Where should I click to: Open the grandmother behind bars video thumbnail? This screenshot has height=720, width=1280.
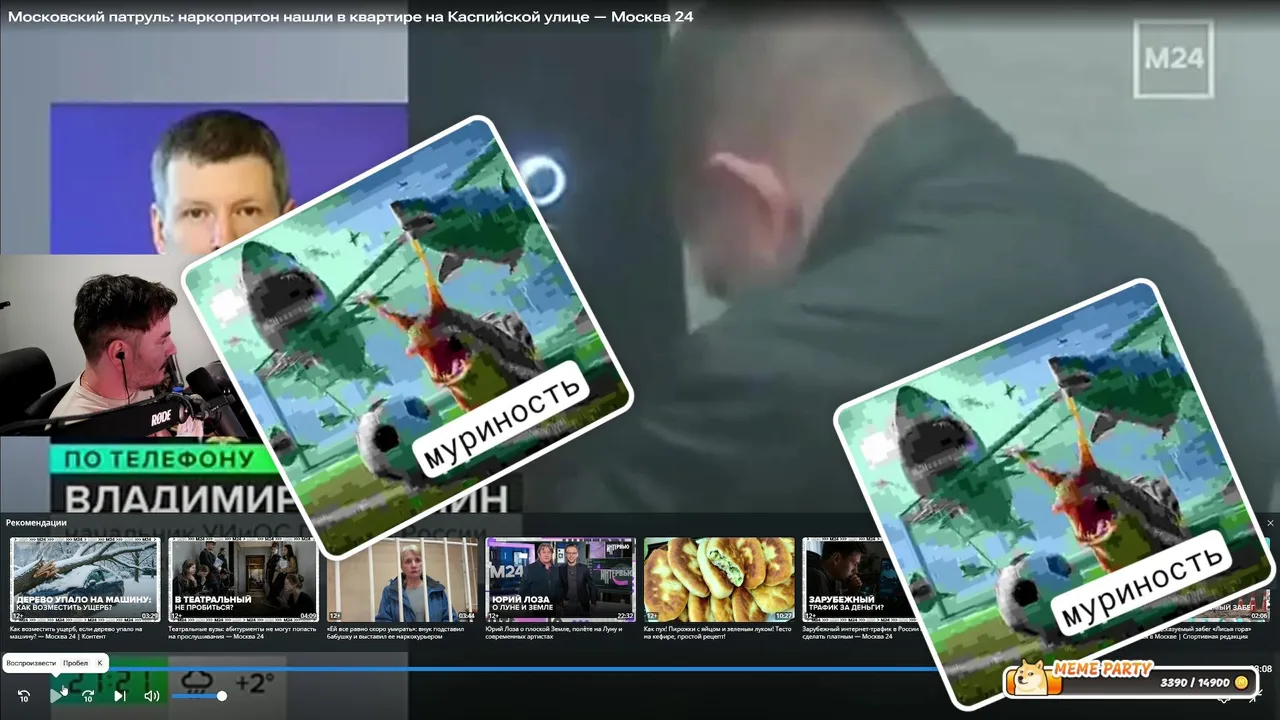pos(402,580)
